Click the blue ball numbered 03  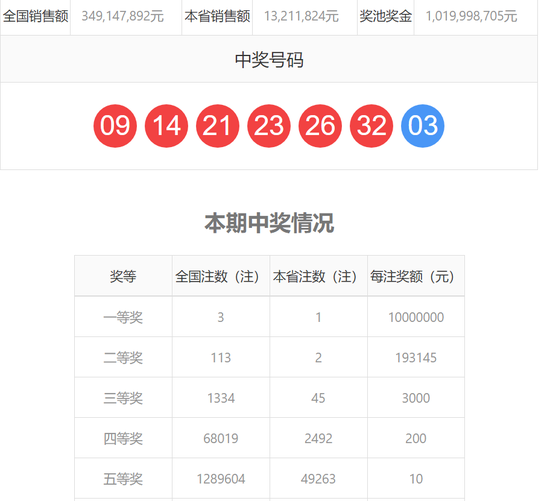point(423,126)
